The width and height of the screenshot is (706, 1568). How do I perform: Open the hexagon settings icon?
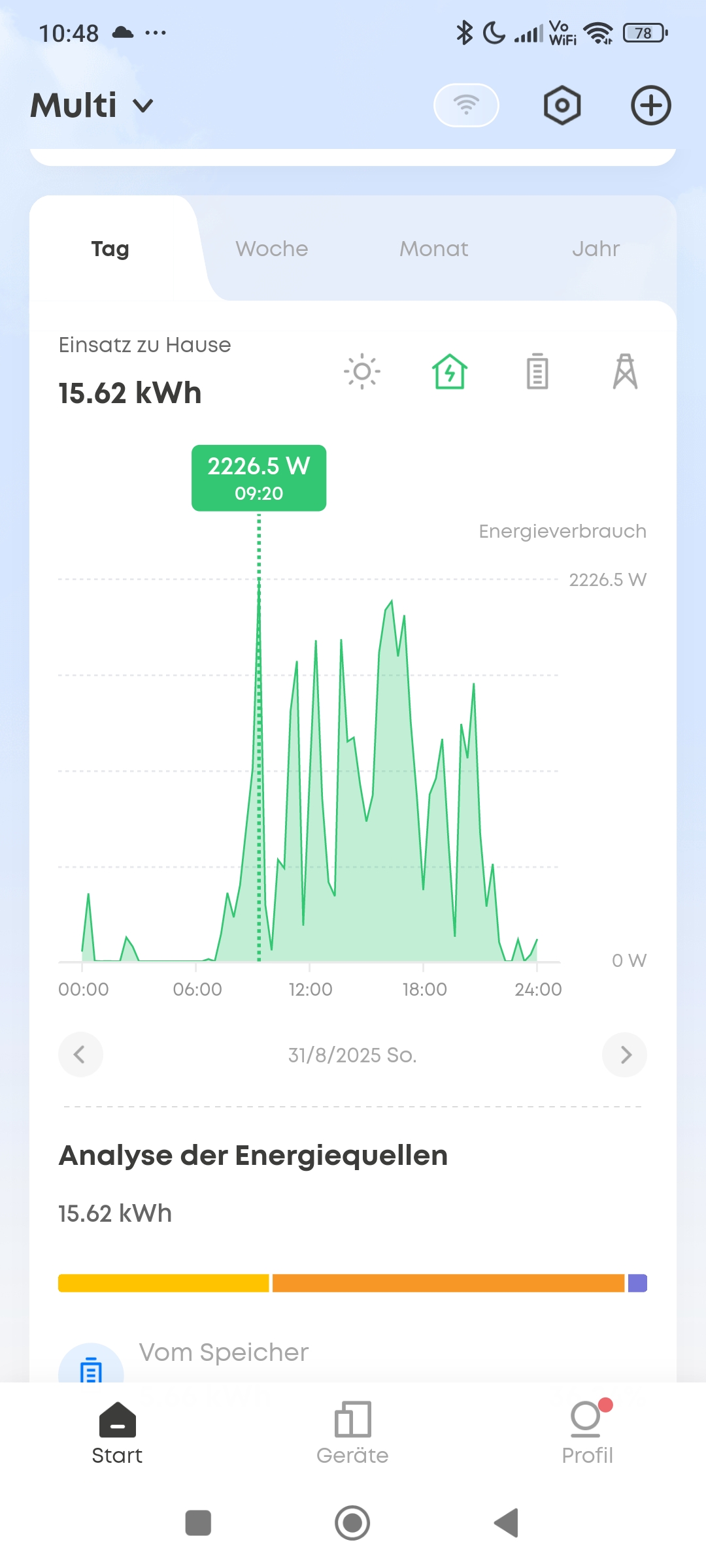(x=562, y=105)
